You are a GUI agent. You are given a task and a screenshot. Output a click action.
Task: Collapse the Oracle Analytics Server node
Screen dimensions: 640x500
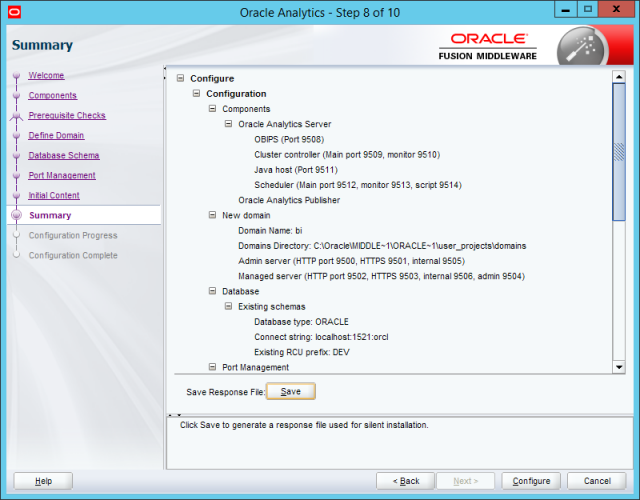pos(228,124)
